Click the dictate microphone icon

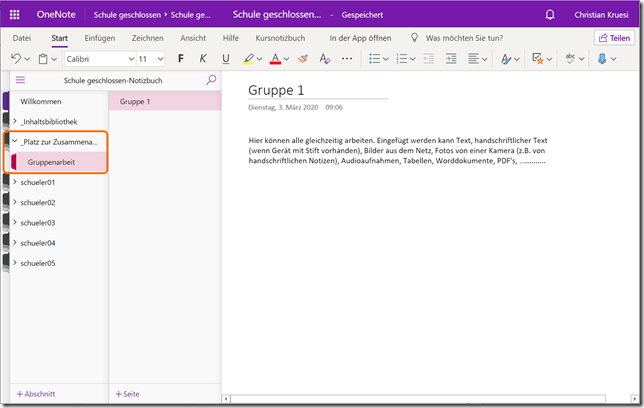(601, 59)
